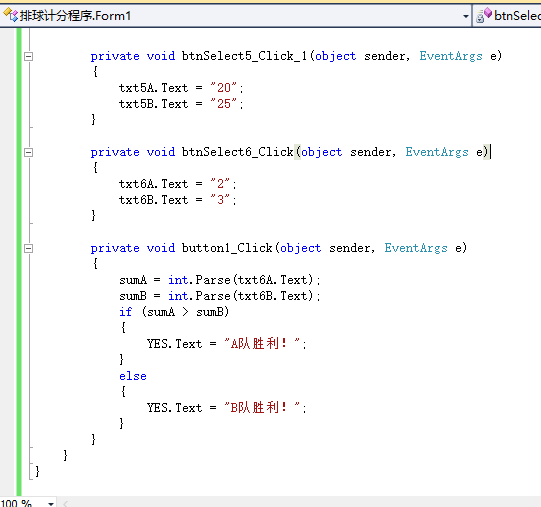The height and width of the screenshot is (507, 541).
Task: Click txt5A.Text in the code
Action: [154, 88]
